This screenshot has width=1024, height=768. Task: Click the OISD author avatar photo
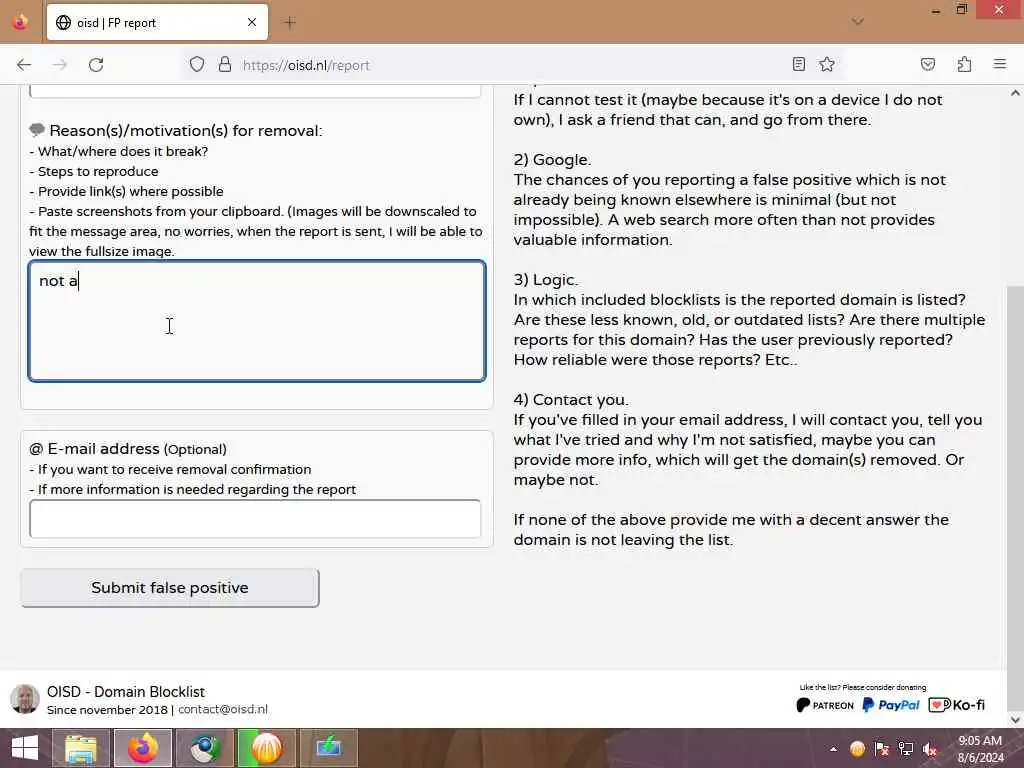pos(25,699)
